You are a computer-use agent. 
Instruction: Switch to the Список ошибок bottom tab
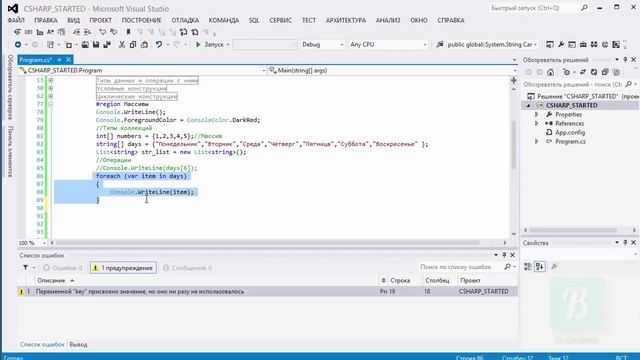coord(42,344)
